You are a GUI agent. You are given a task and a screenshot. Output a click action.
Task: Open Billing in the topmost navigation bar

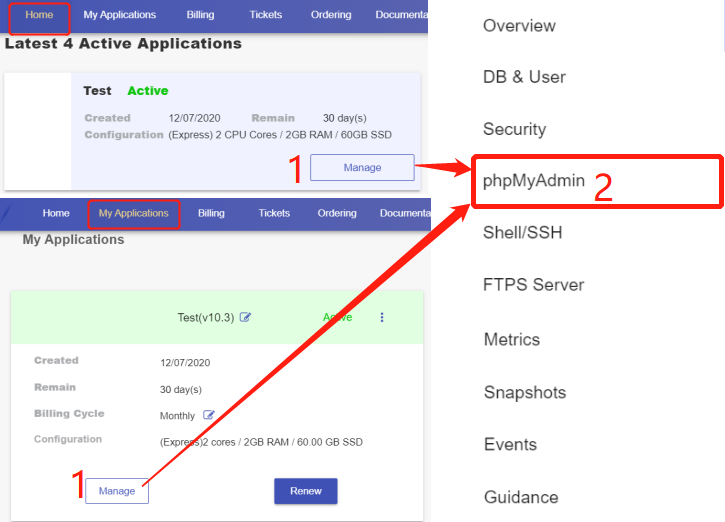coord(203,15)
